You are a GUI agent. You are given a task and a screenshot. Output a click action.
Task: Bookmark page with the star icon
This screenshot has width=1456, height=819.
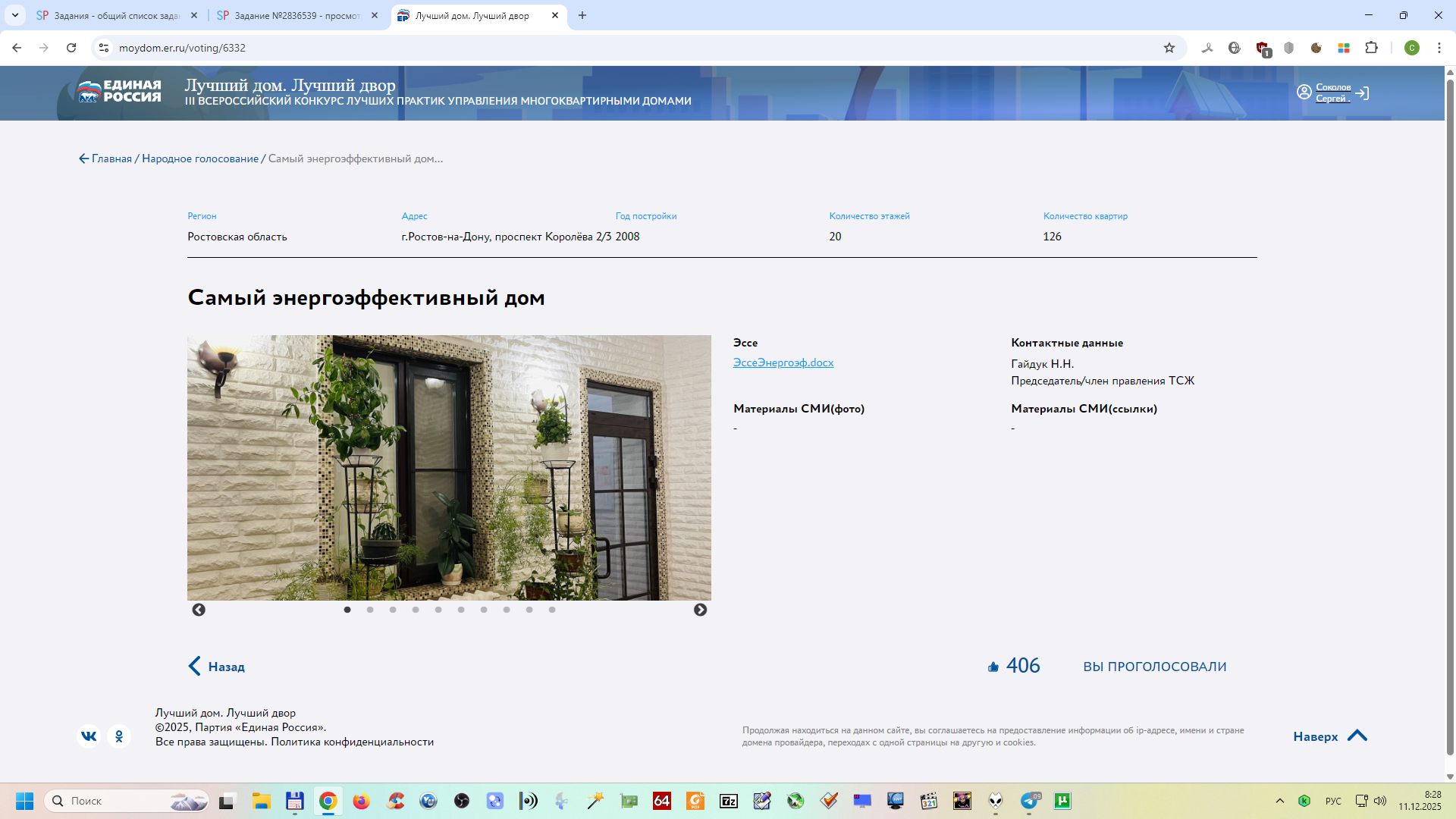[x=1169, y=48]
